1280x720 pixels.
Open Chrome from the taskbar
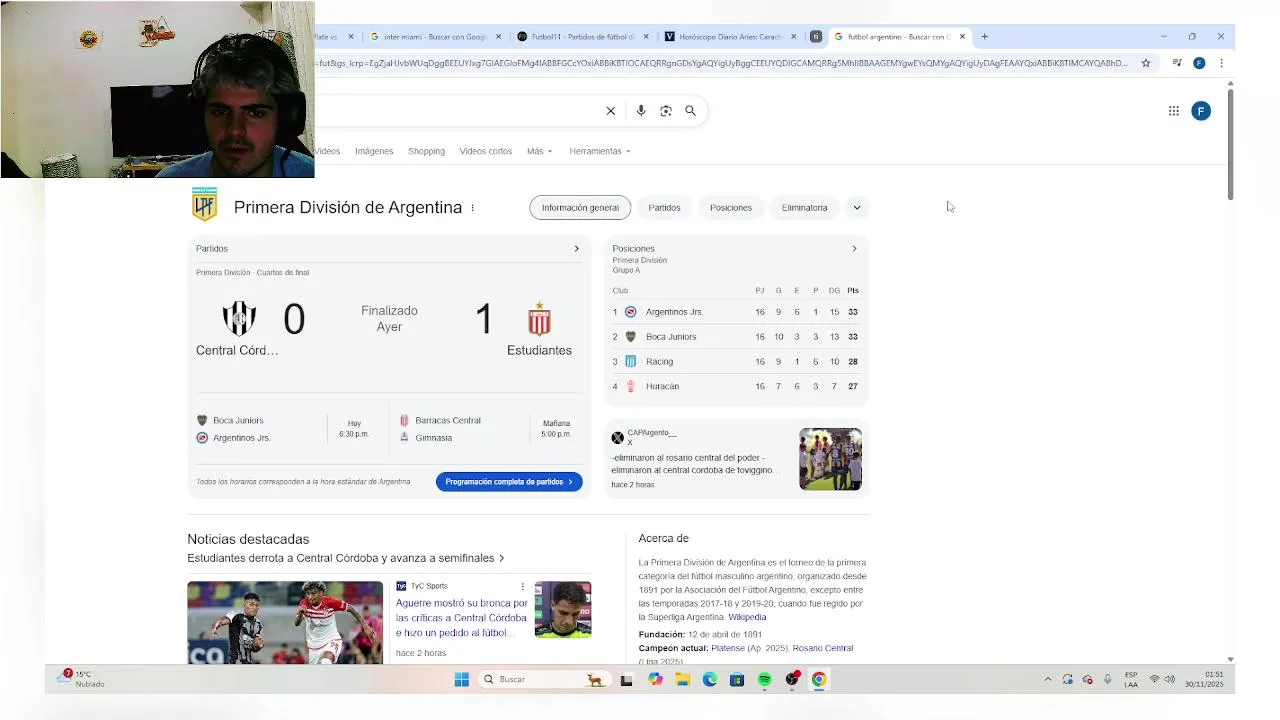pyautogui.click(x=819, y=680)
